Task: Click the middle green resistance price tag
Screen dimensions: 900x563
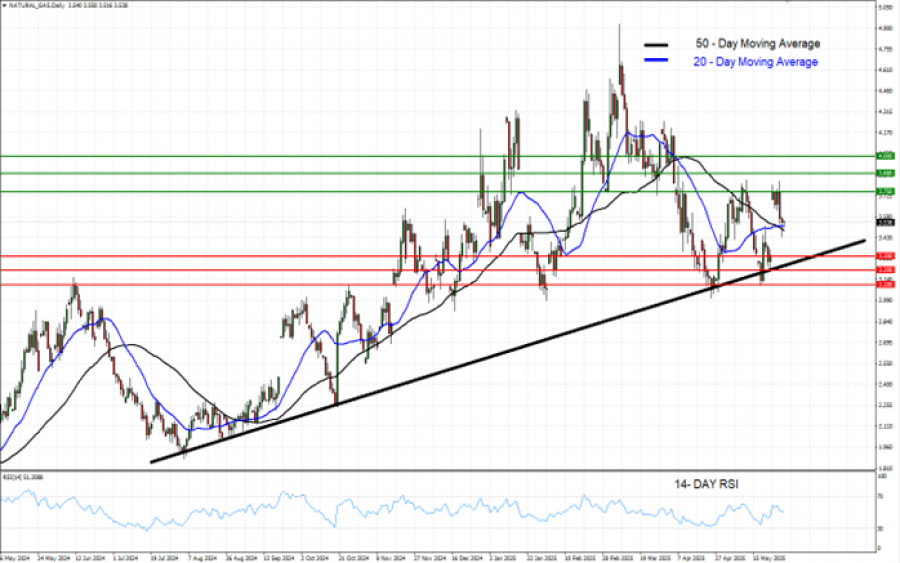Action: [885, 174]
